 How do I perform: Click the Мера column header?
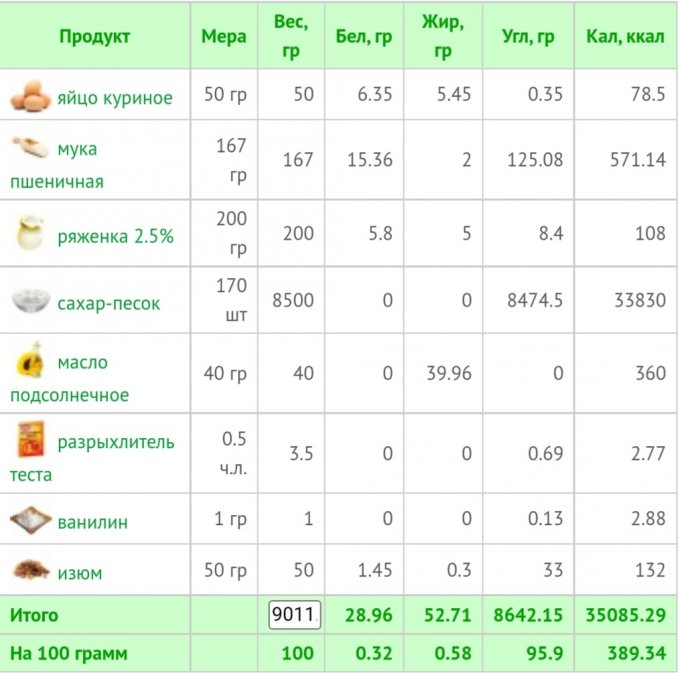tap(223, 37)
